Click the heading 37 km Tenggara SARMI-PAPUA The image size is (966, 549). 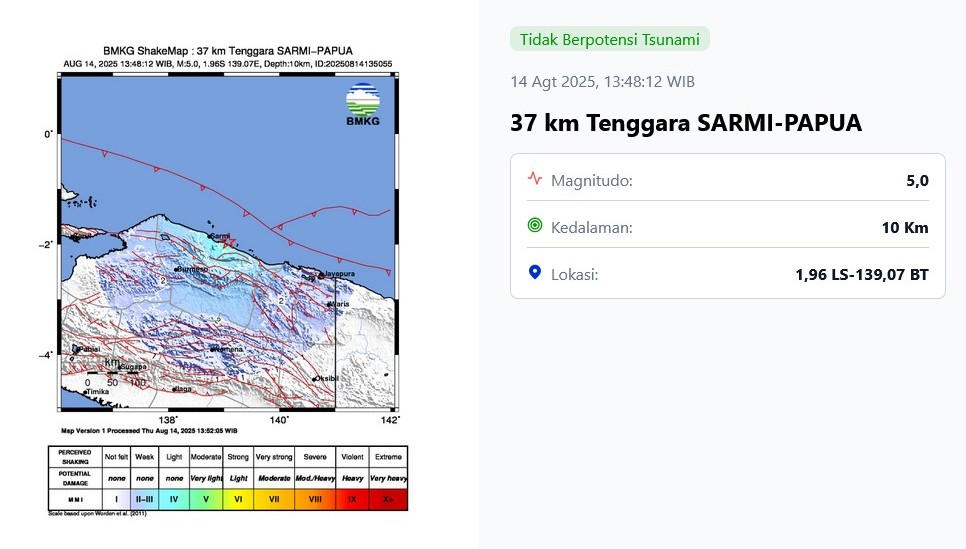click(686, 123)
